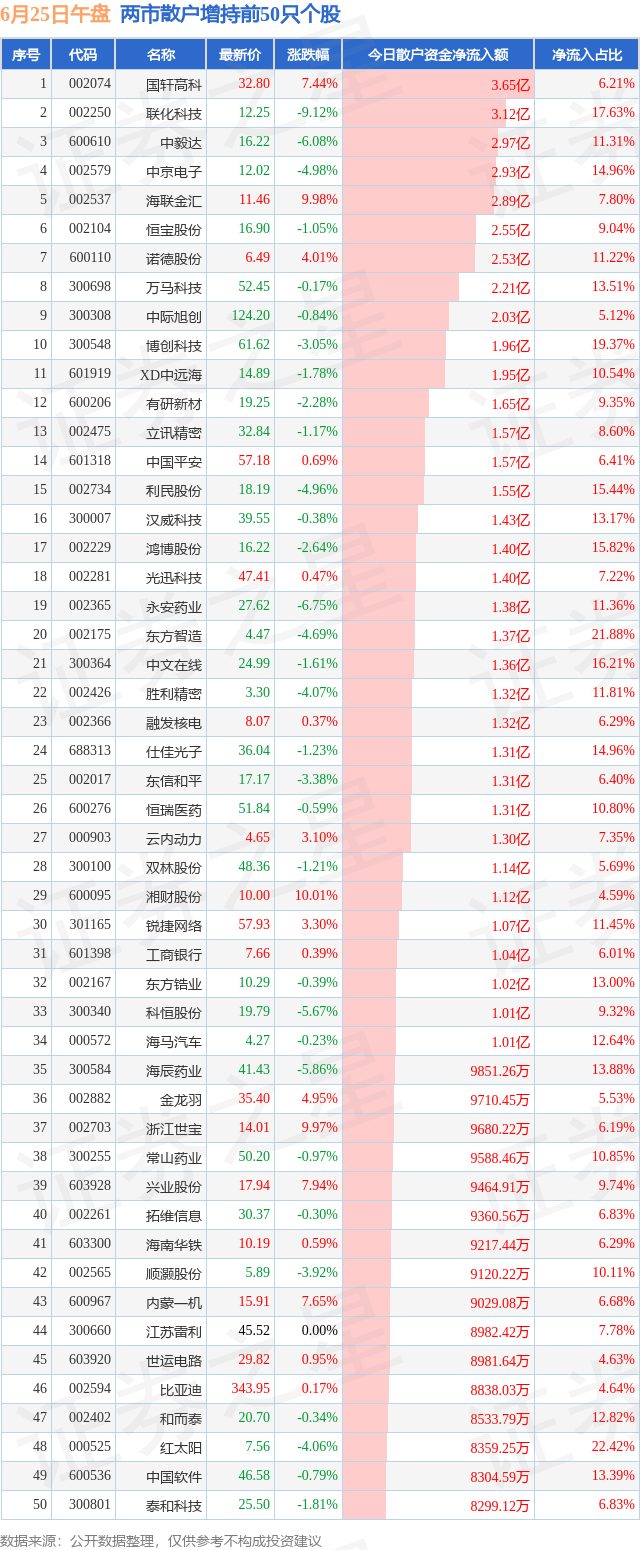Click stock name 科恒股份

pos(174,1013)
